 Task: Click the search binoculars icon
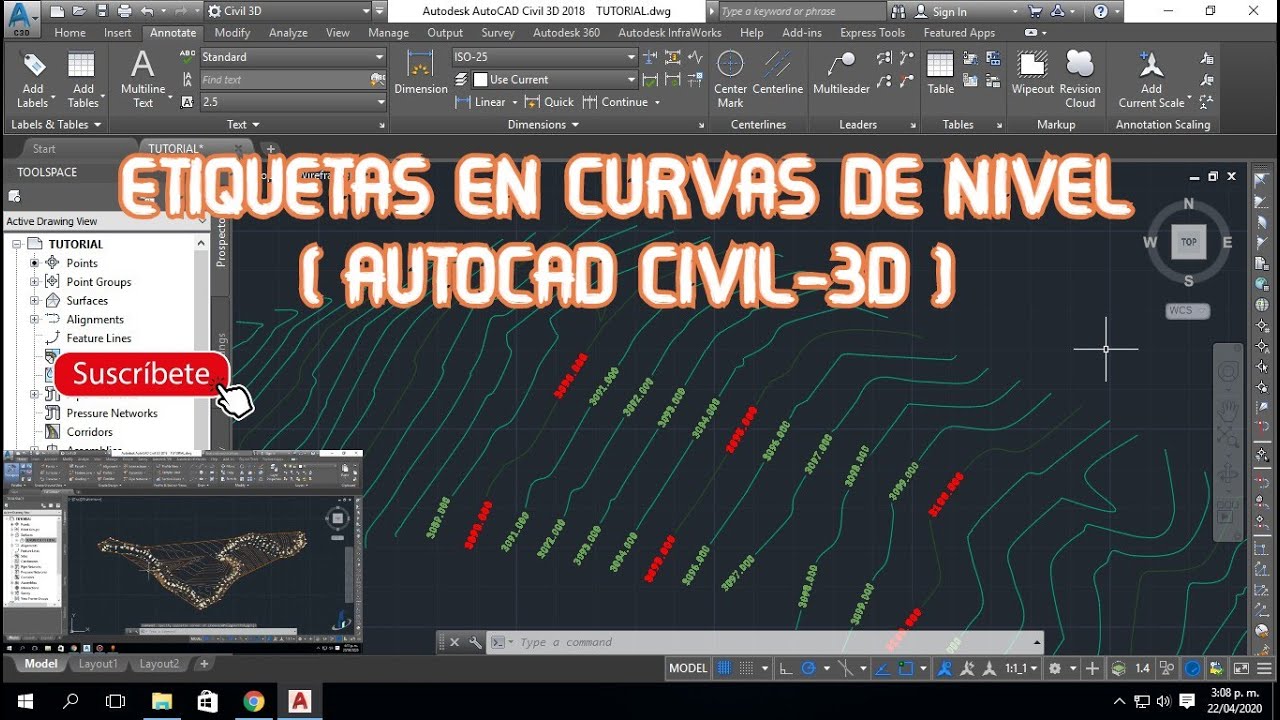coord(896,11)
